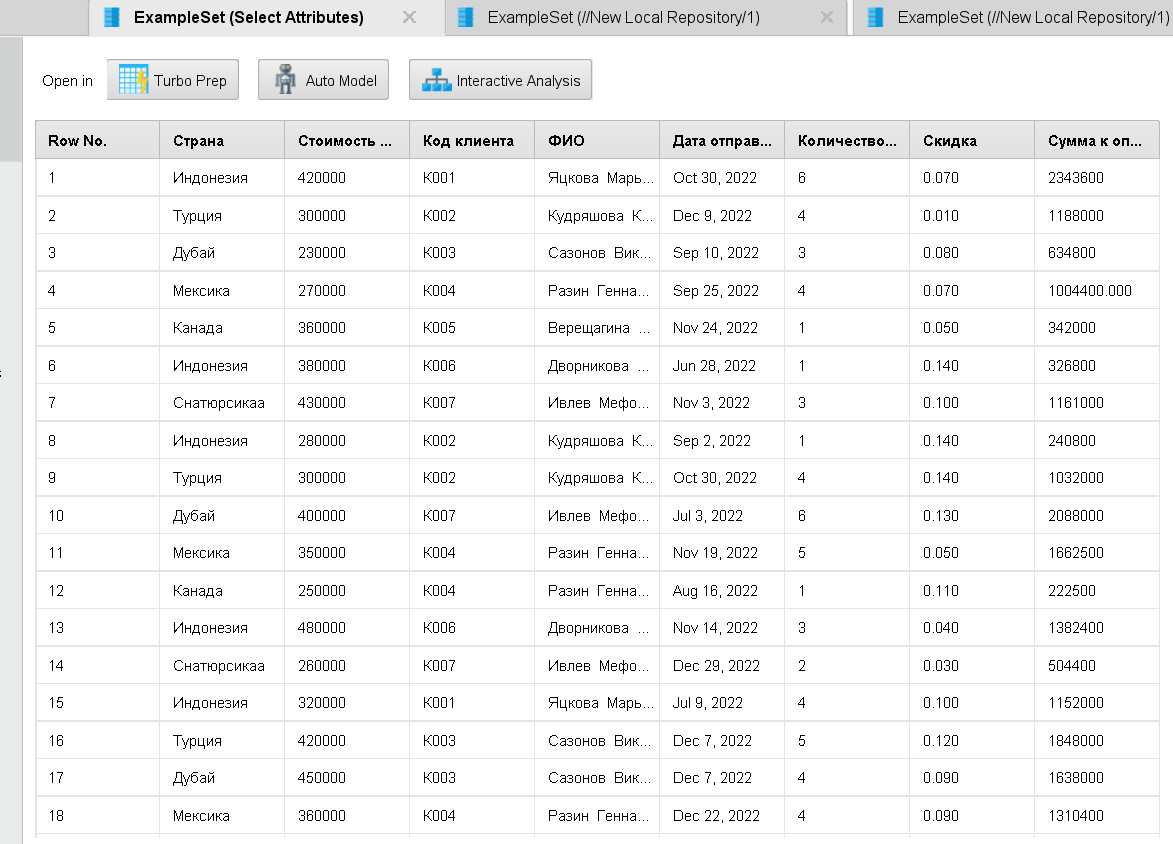
Task: Select the Верещагина name cell in row 5
Action: [x=597, y=328]
